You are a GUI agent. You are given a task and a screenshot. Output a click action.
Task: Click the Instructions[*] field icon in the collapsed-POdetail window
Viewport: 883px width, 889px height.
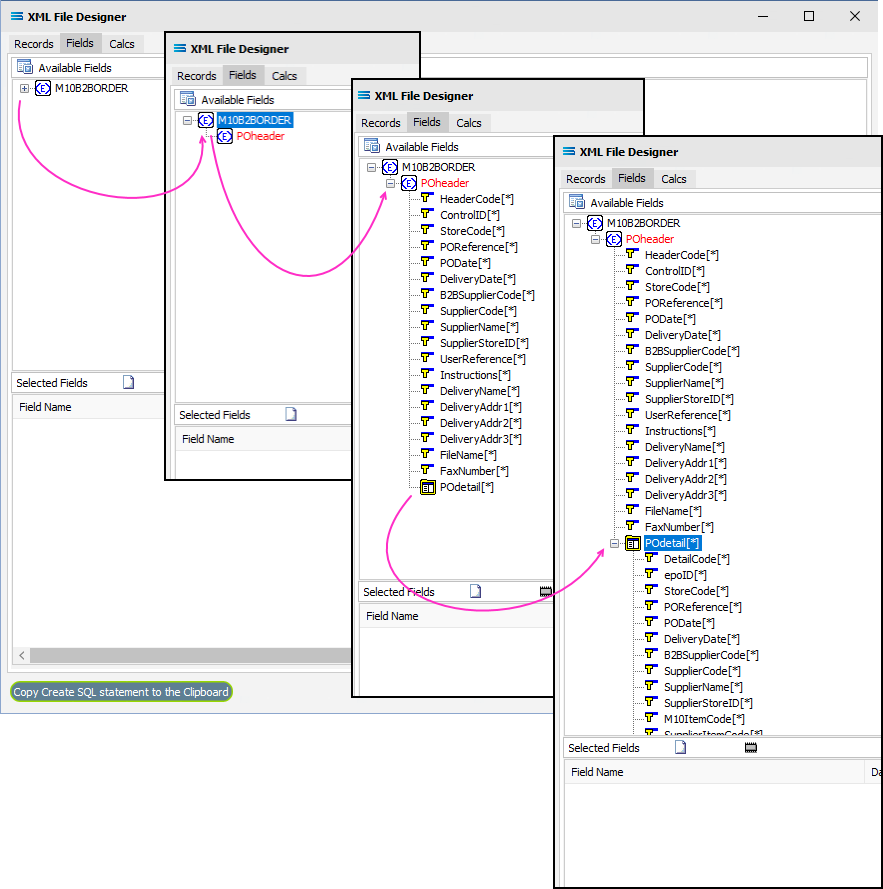point(426,374)
